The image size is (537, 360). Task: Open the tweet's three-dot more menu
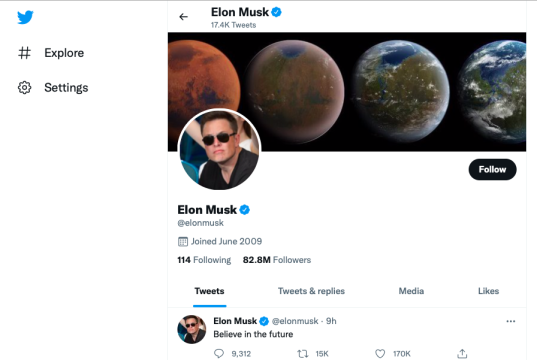tap(511, 321)
